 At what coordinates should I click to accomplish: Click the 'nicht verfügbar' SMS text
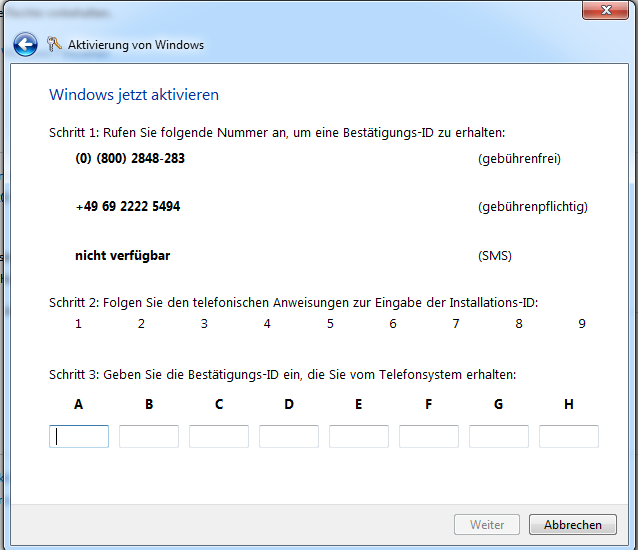[122, 255]
